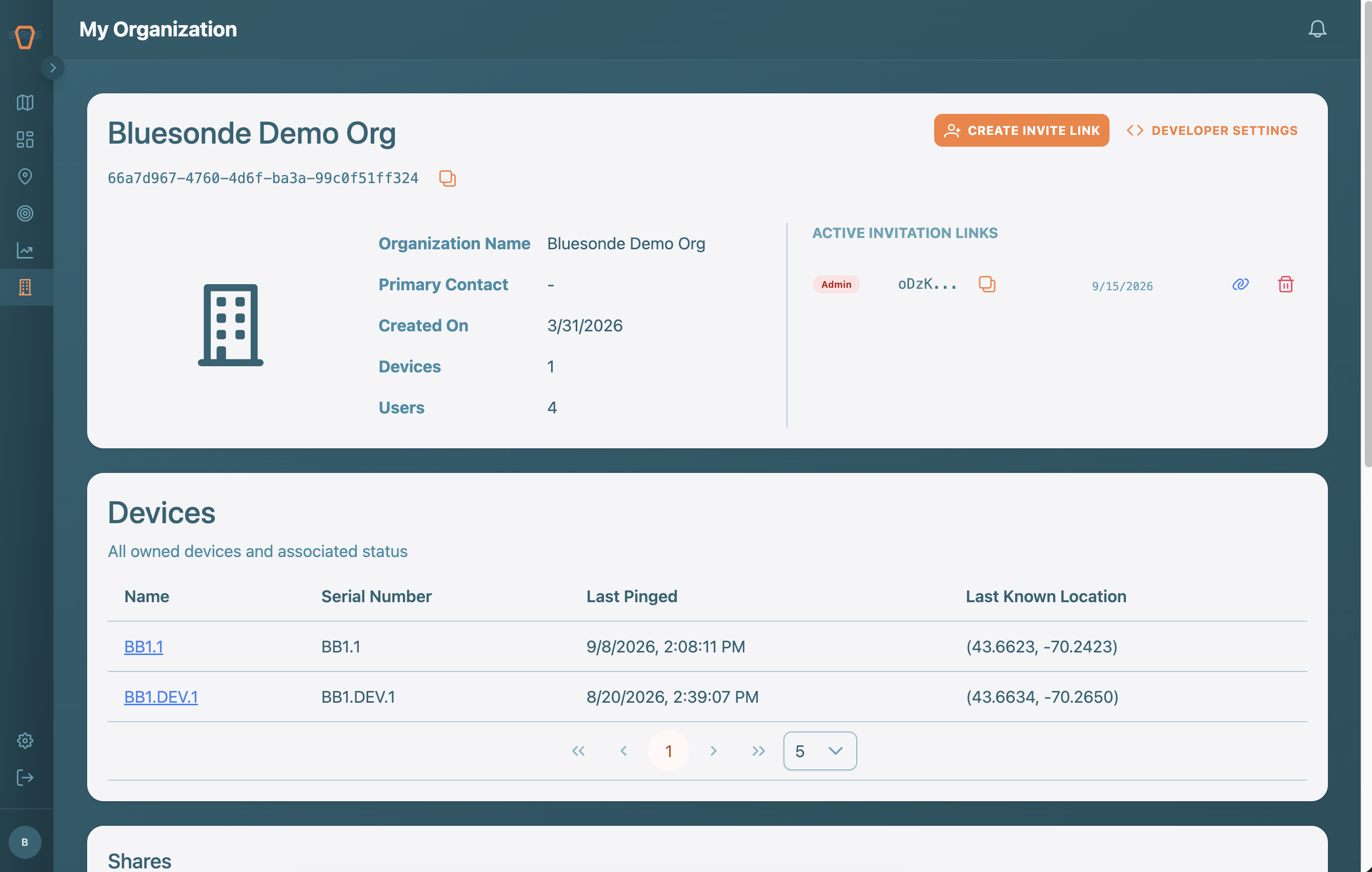Click the Last Known Location column header

coord(1045,596)
